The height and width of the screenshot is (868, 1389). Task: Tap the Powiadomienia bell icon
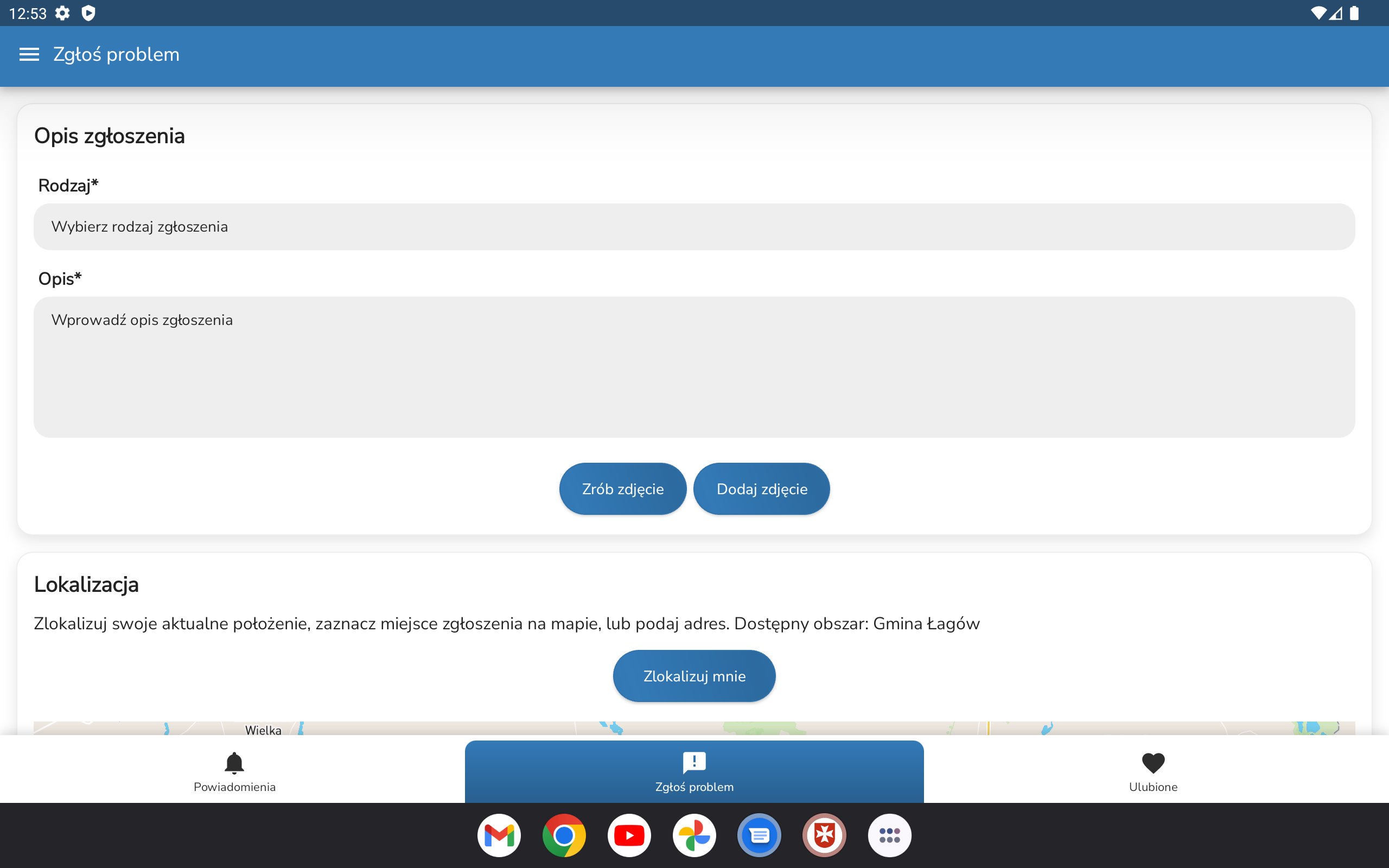coord(234,762)
